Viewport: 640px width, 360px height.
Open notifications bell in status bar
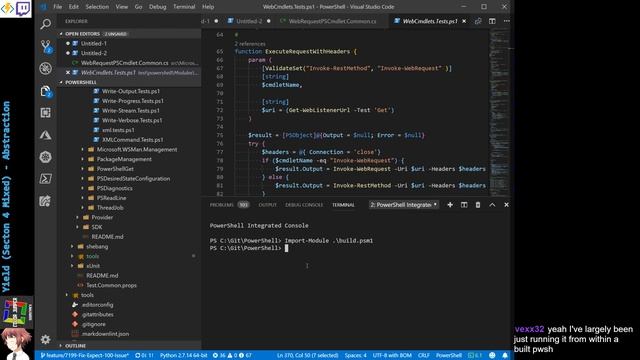[505, 356]
